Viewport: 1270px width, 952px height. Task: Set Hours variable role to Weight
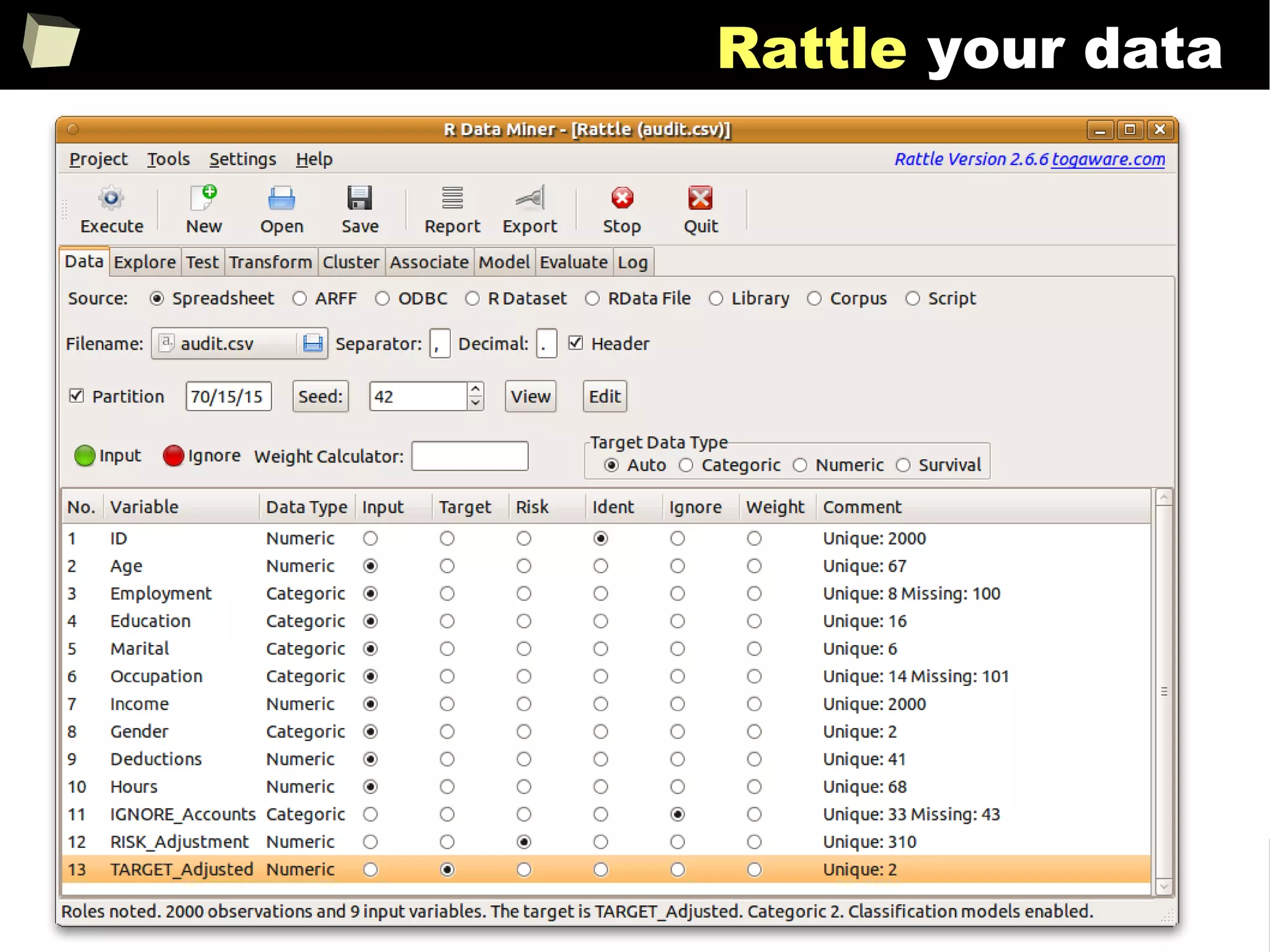[x=754, y=787]
